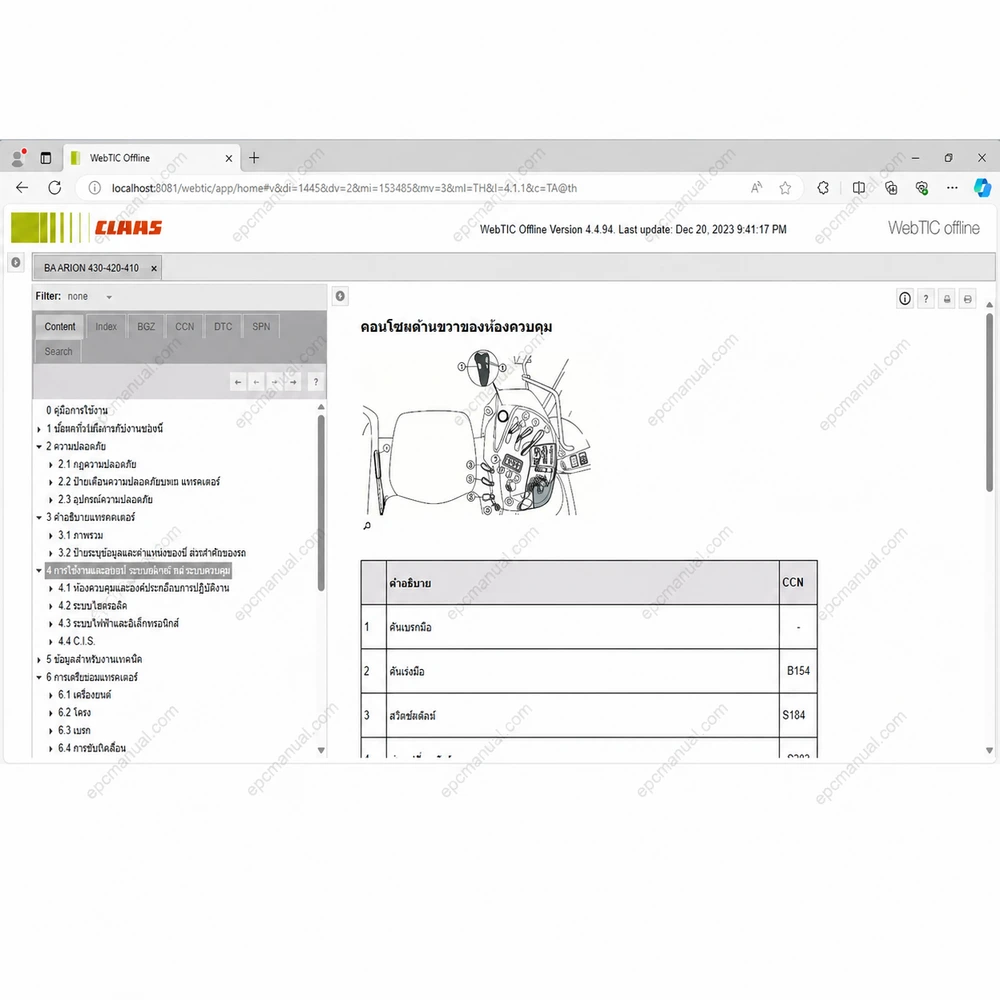Image resolution: width=1000 pixels, height=1000 pixels.
Task: Add page to favorites with star icon
Action: pos(785,188)
